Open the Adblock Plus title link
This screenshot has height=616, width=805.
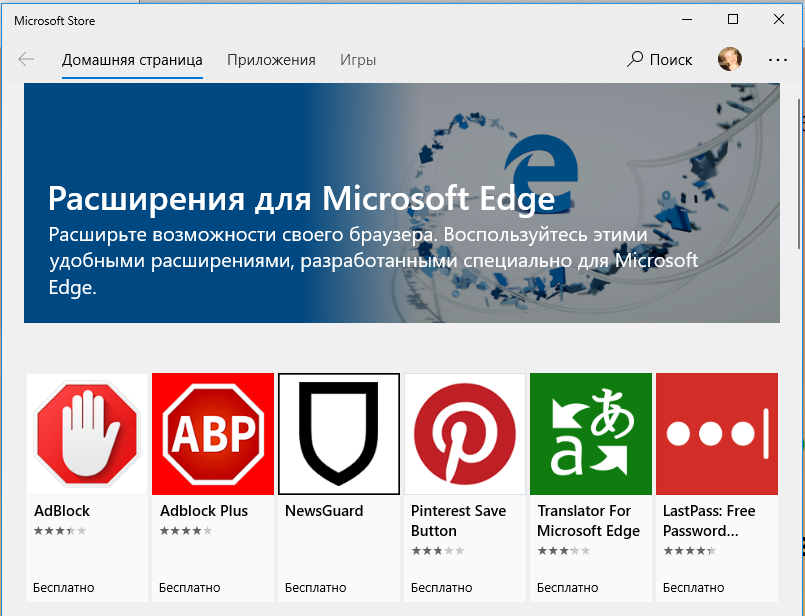204,511
